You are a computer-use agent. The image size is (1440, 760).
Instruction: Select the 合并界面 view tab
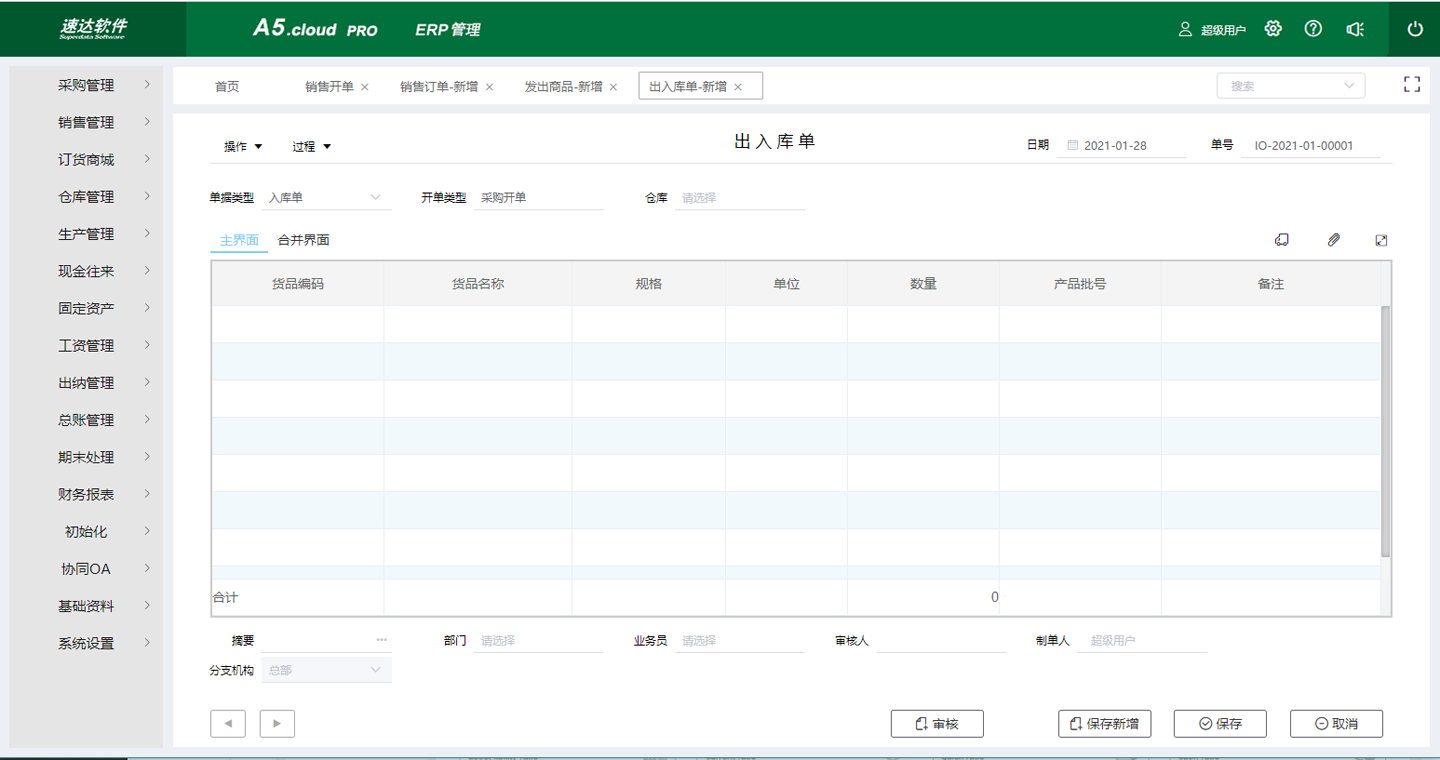point(303,241)
